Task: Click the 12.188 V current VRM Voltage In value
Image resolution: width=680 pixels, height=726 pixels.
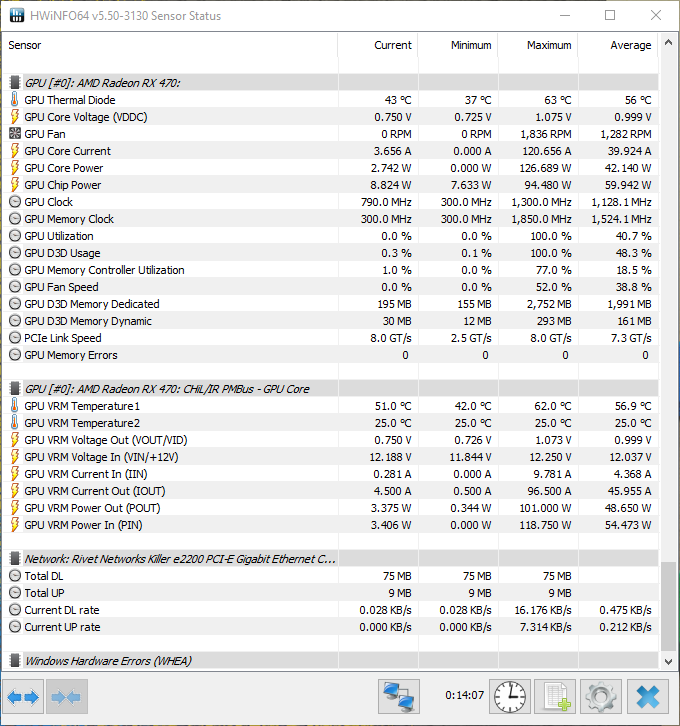Action: (x=390, y=457)
